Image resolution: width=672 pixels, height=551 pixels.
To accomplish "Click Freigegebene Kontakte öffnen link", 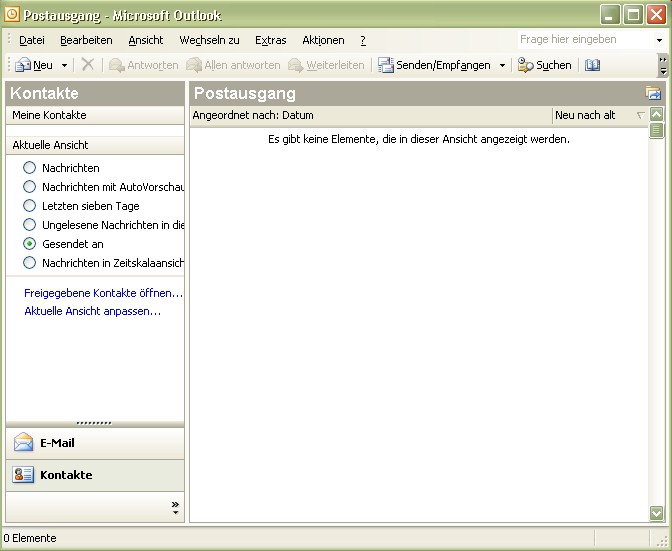I will (103, 293).
